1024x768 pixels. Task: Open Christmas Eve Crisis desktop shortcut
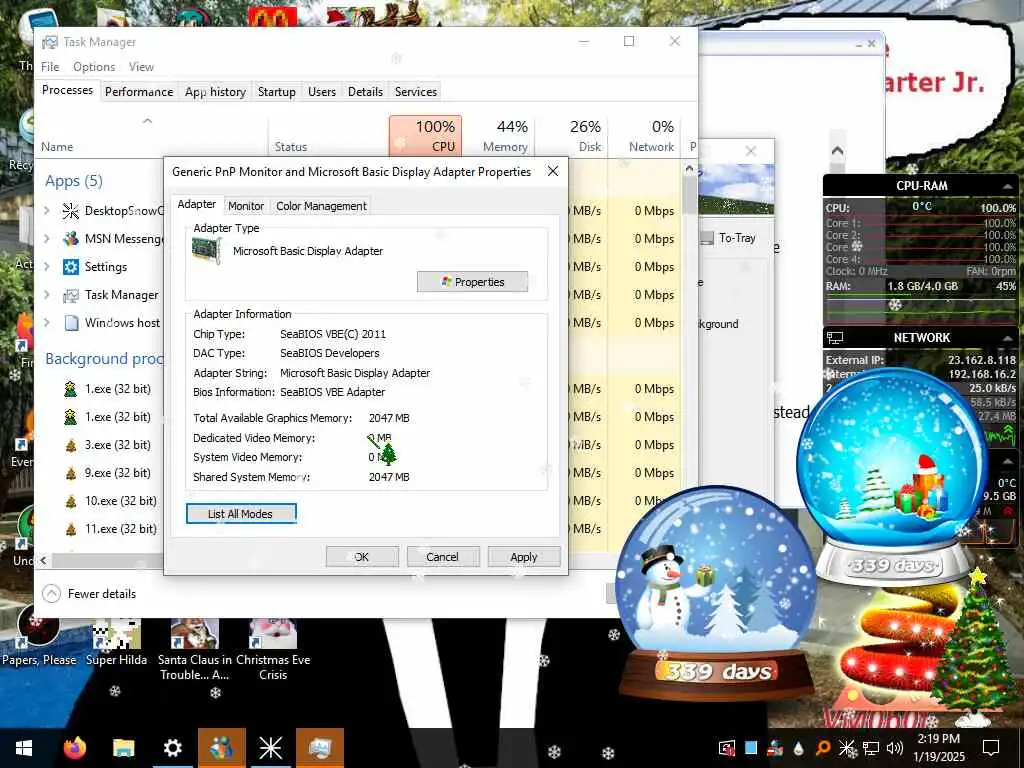coord(273,650)
